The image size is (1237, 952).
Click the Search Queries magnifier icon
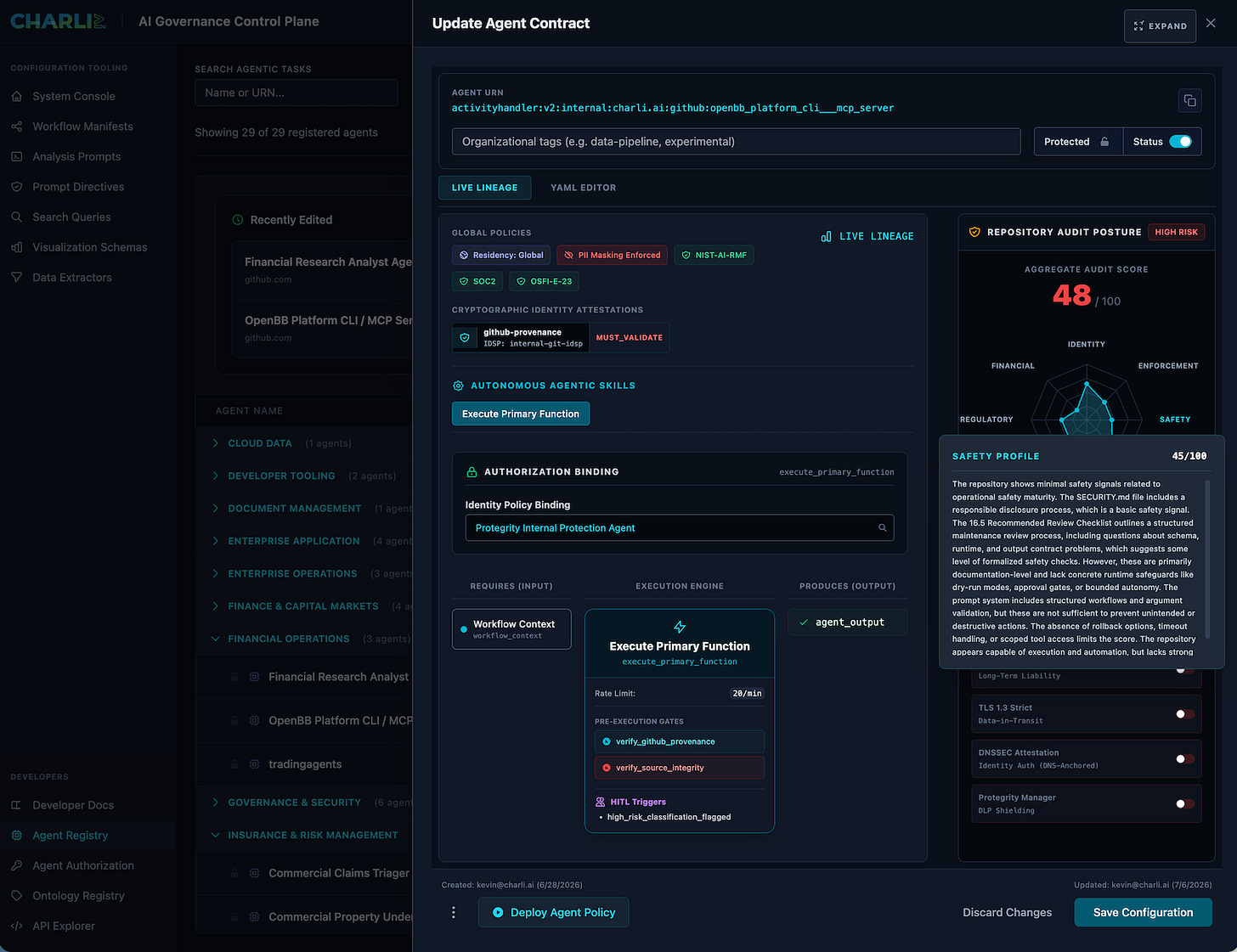point(17,217)
